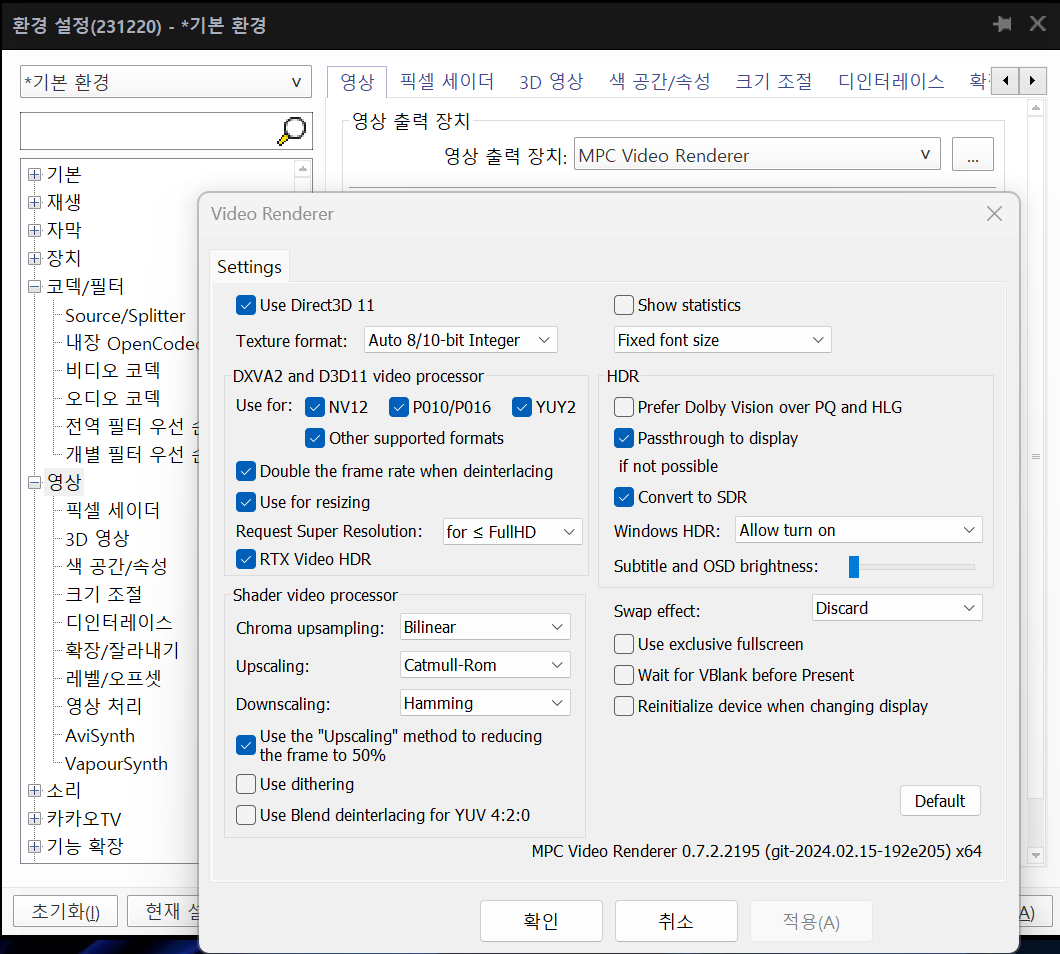Screen dimensions: 1060x954
Task: Enable Prefer Dolby Vision over PQ and HLG
Action: pyautogui.click(x=623, y=407)
